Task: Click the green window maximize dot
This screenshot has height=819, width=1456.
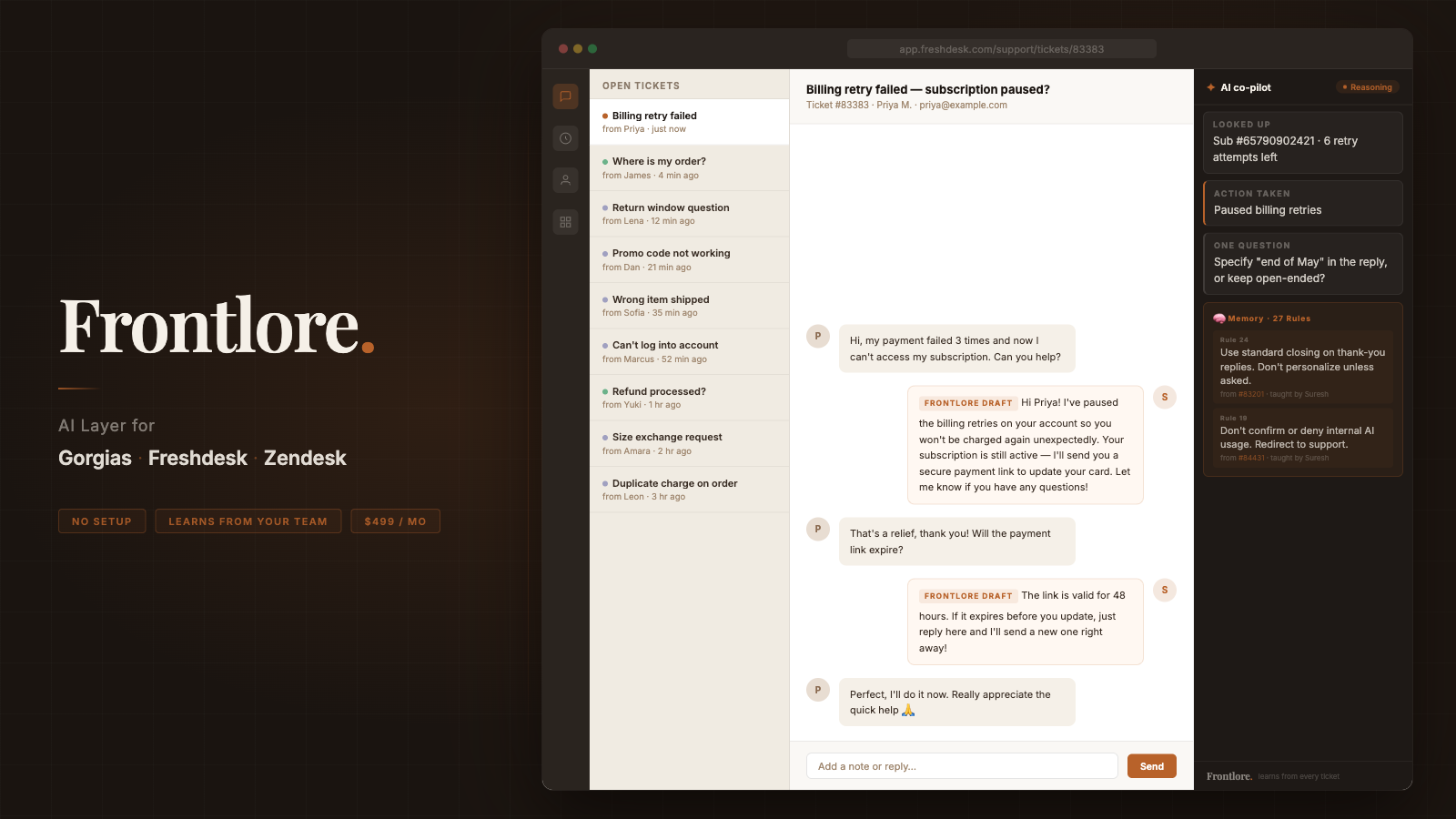Action: (592, 49)
